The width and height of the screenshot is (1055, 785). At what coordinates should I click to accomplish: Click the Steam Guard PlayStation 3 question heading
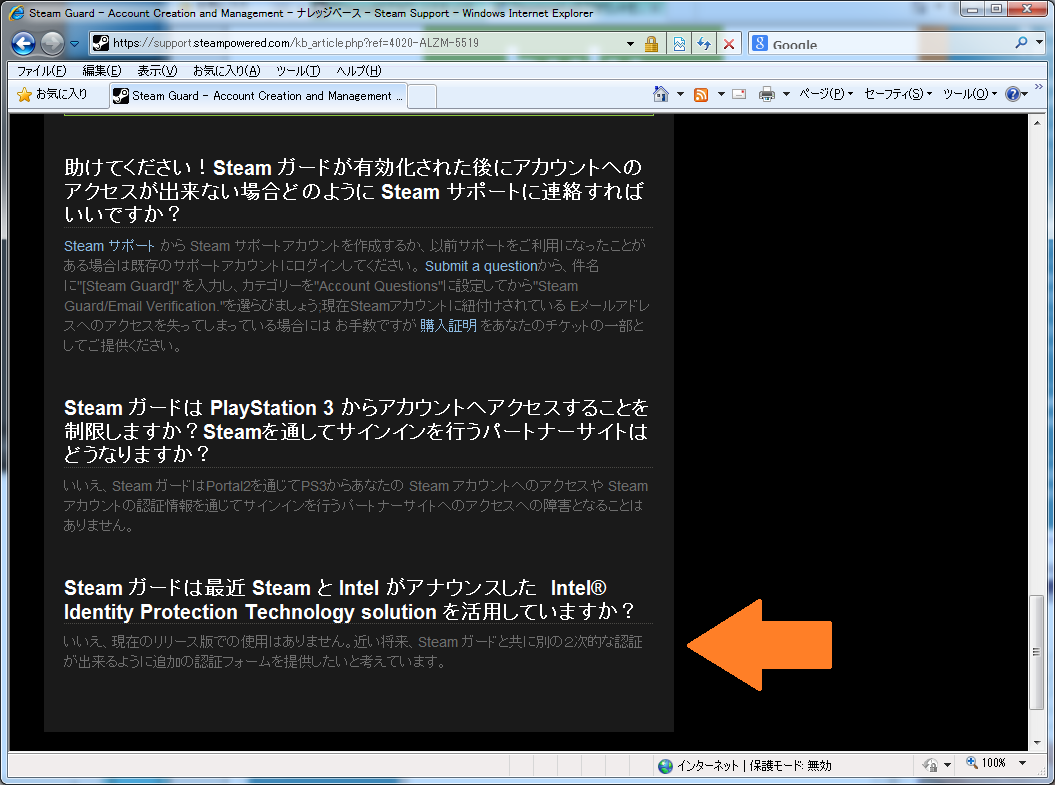(x=356, y=431)
